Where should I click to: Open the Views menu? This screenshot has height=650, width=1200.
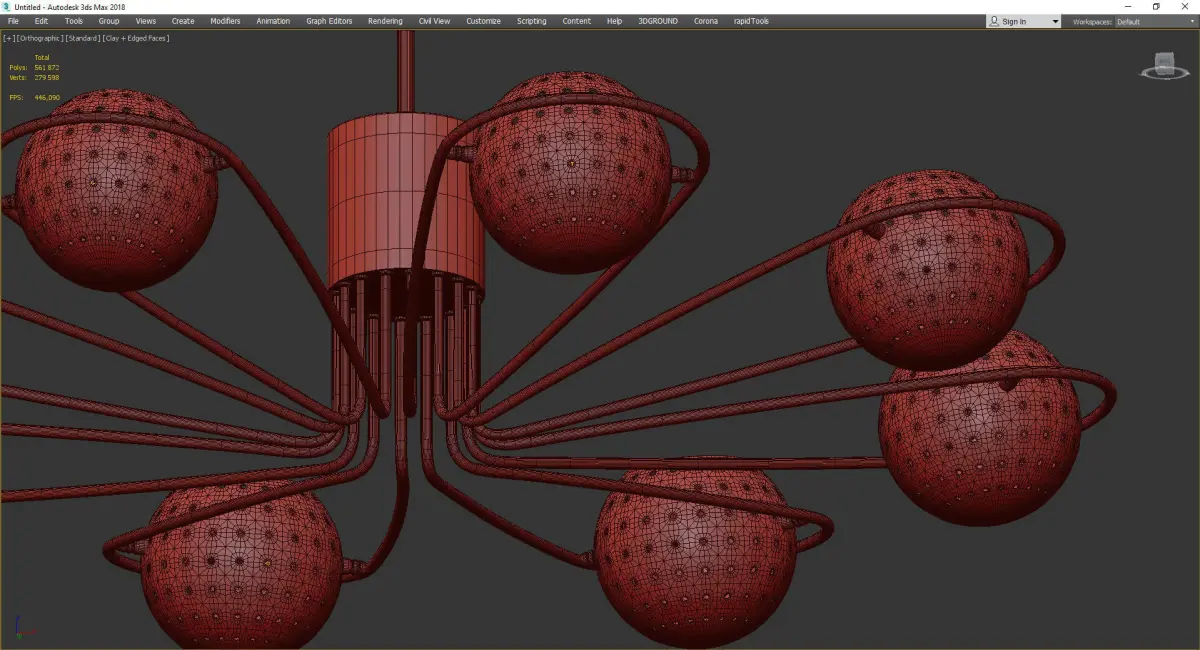pyautogui.click(x=146, y=21)
